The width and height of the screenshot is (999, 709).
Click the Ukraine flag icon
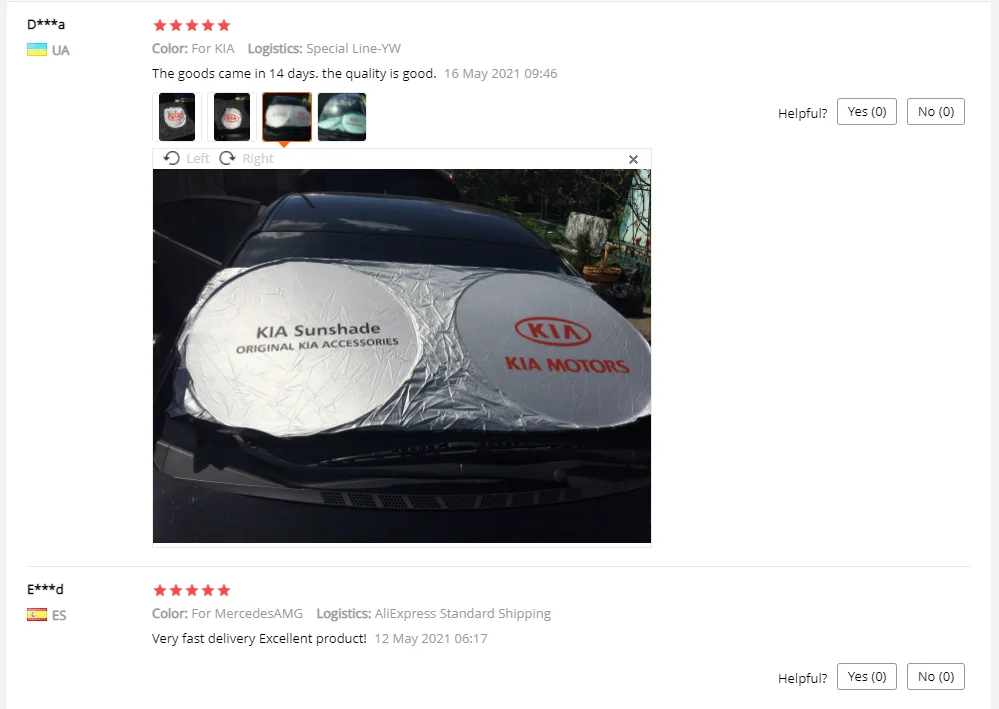36,50
